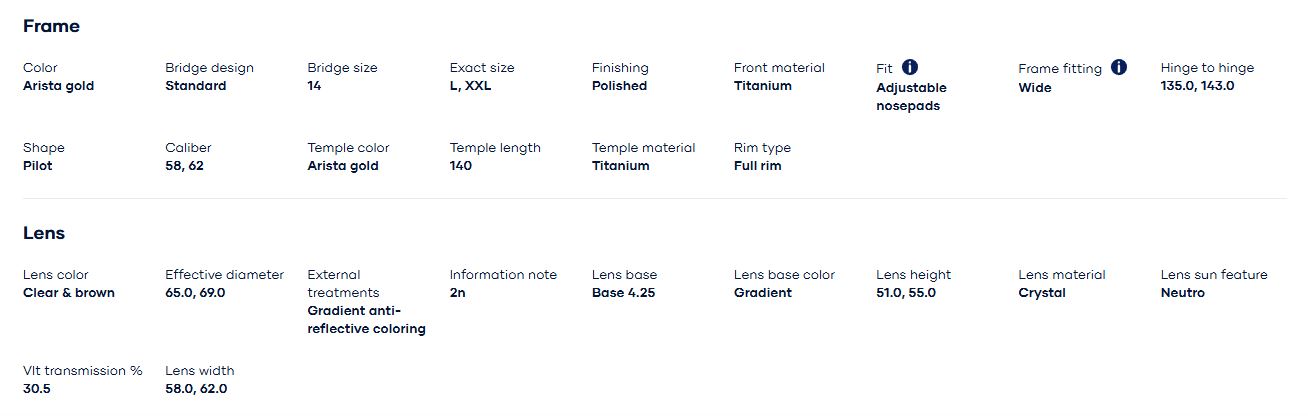Click the Polished finishing value

(x=619, y=86)
